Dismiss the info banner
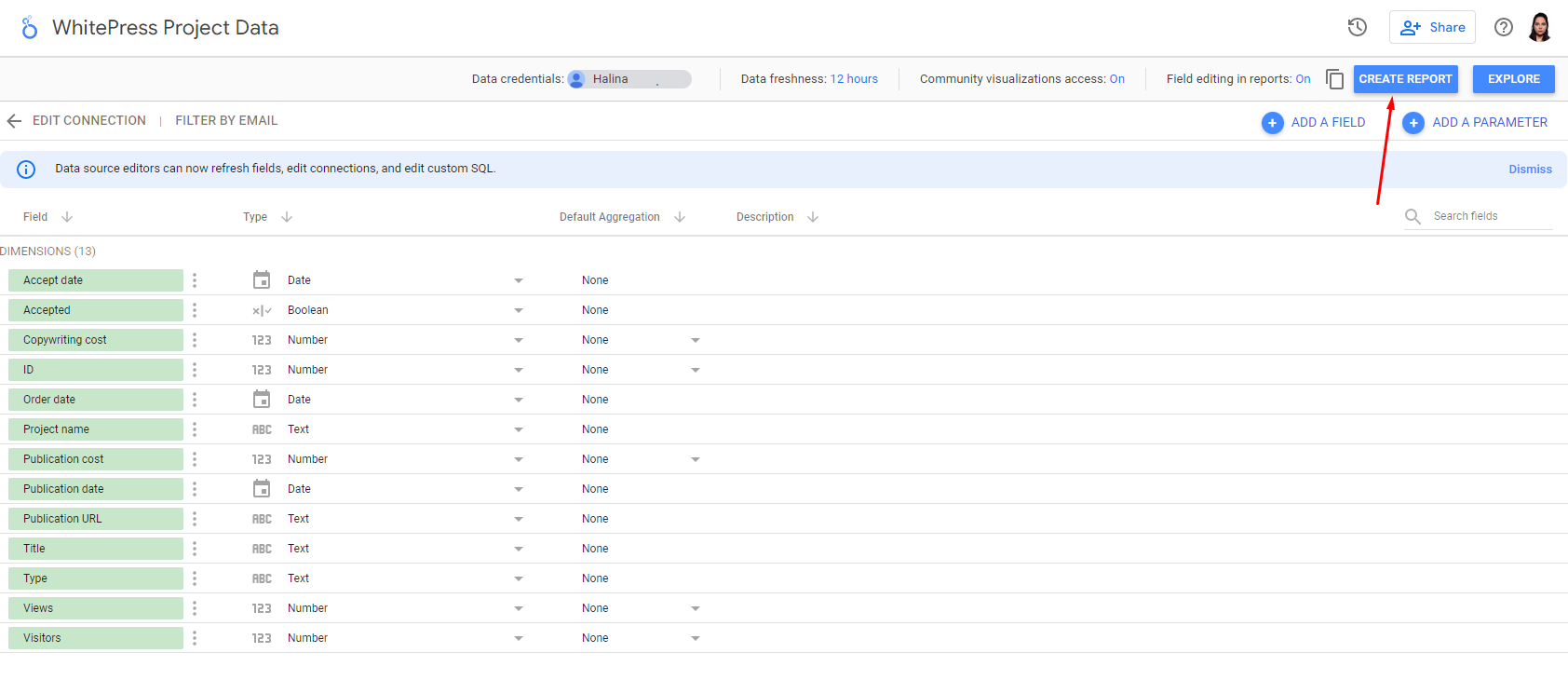The width and height of the screenshot is (1568, 680). click(1530, 170)
